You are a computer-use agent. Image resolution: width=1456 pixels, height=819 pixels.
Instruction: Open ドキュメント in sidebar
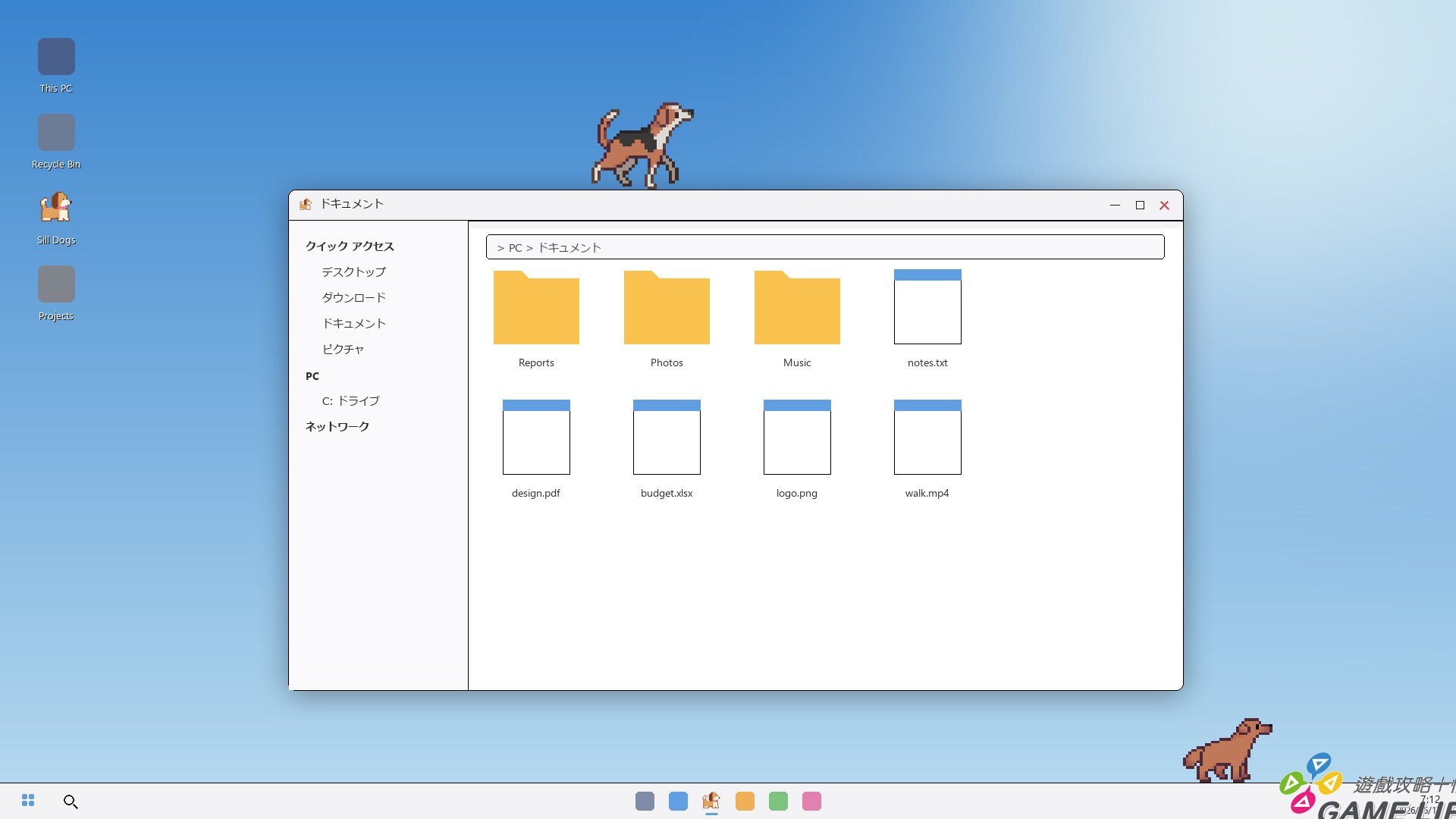[x=354, y=323]
